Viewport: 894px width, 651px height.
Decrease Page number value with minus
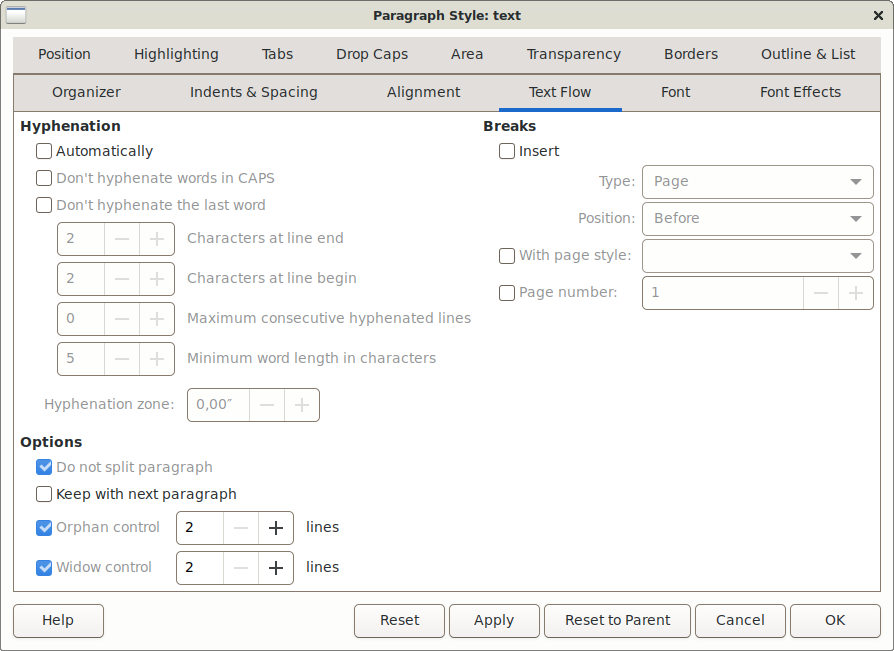tap(820, 293)
